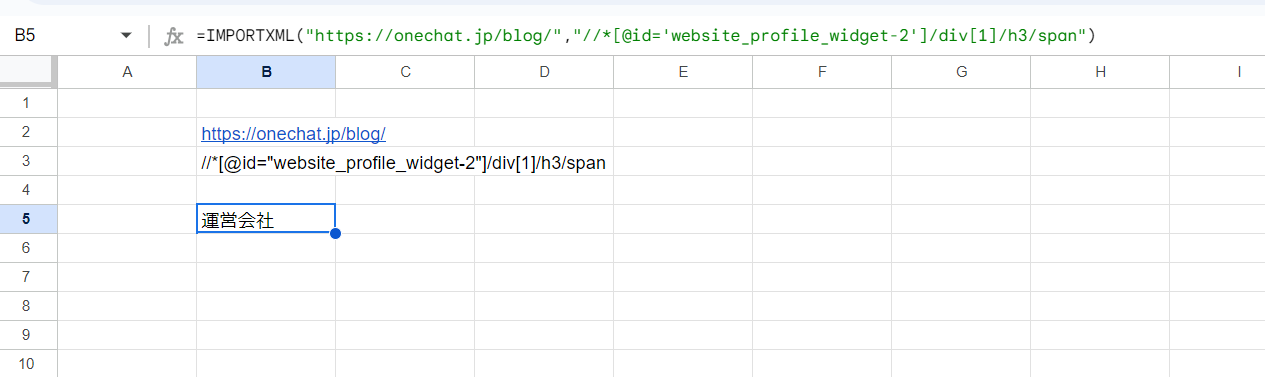This screenshot has height=377, width=1265.
Task: Select row 7 header
Action: pyautogui.click(x=28, y=278)
